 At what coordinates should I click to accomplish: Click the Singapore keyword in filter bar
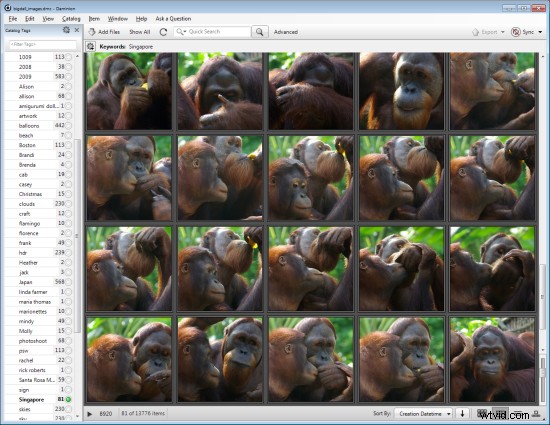click(141, 47)
